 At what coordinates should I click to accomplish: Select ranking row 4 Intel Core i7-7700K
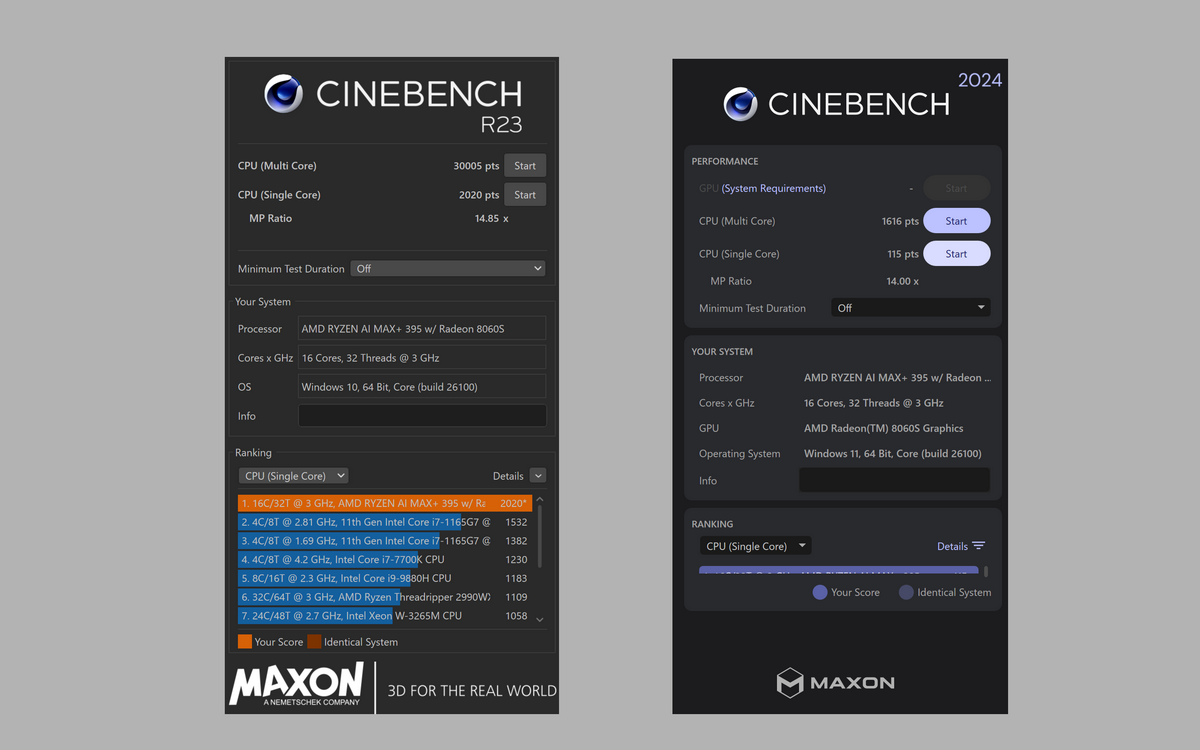tap(385, 560)
